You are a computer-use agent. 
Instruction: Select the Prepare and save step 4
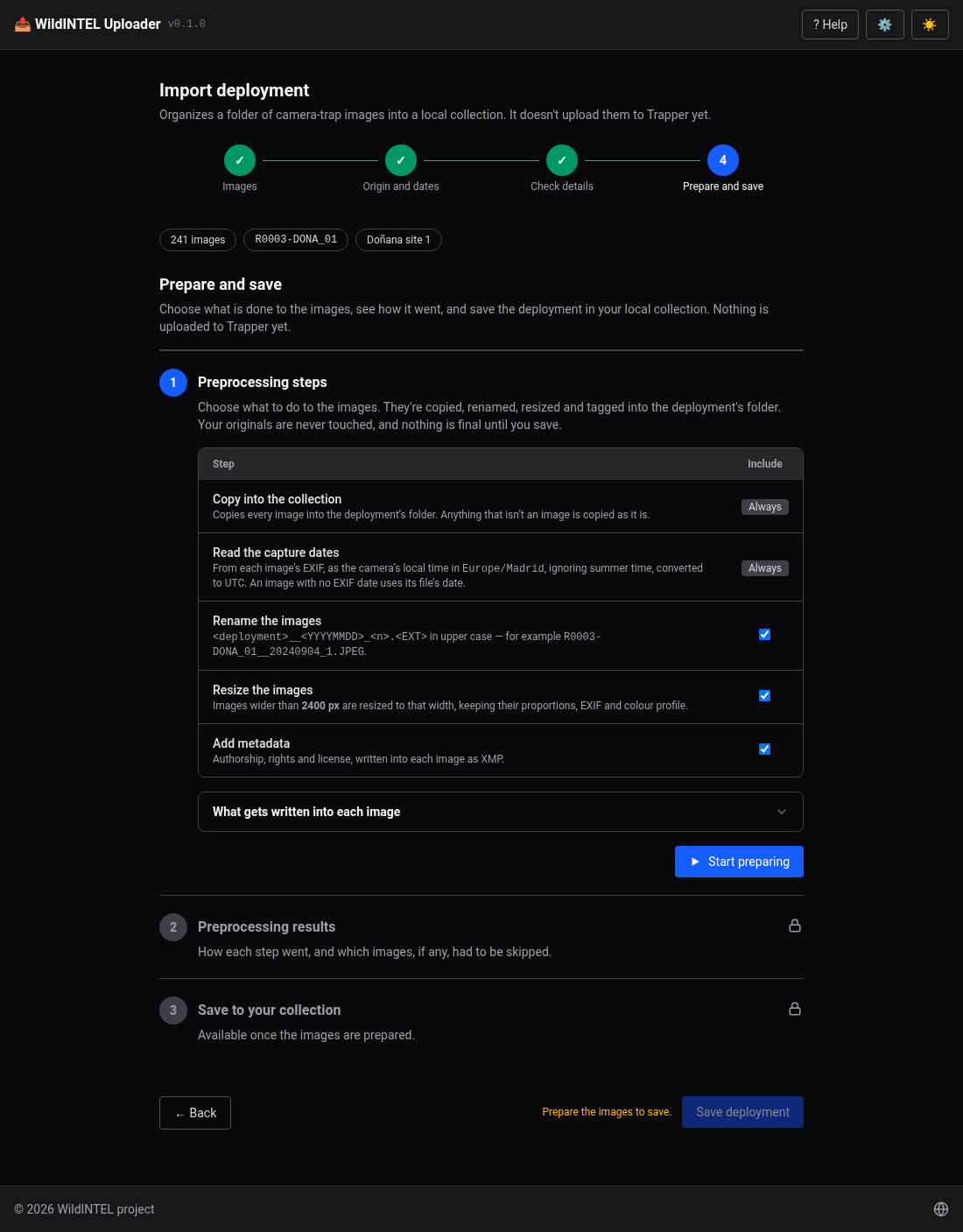(723, 160)
